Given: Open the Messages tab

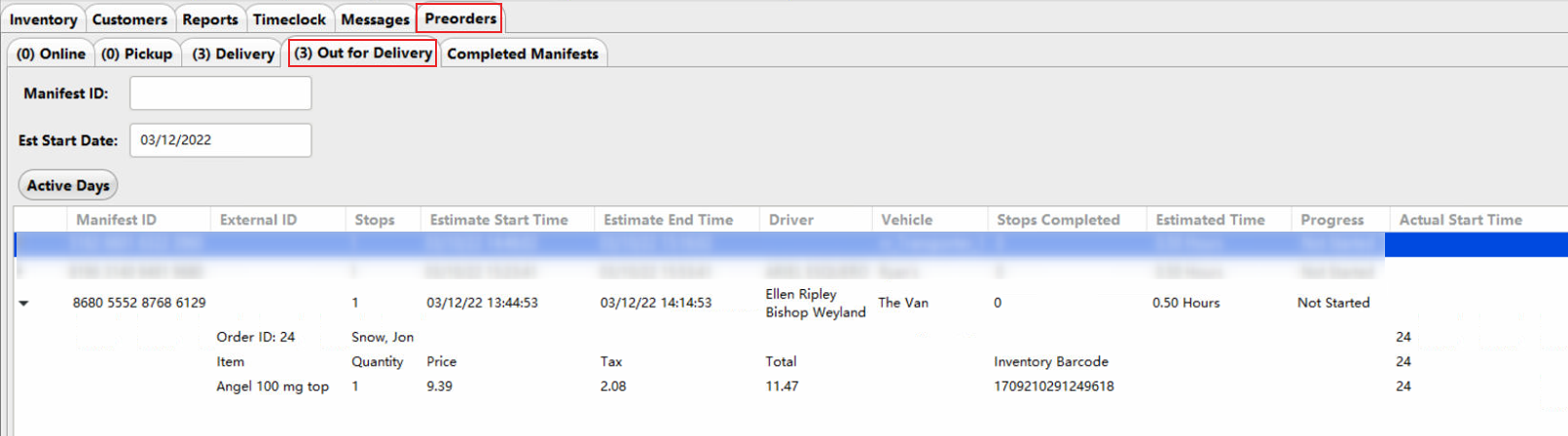Looking at the screenshot, I should [375, 19].
